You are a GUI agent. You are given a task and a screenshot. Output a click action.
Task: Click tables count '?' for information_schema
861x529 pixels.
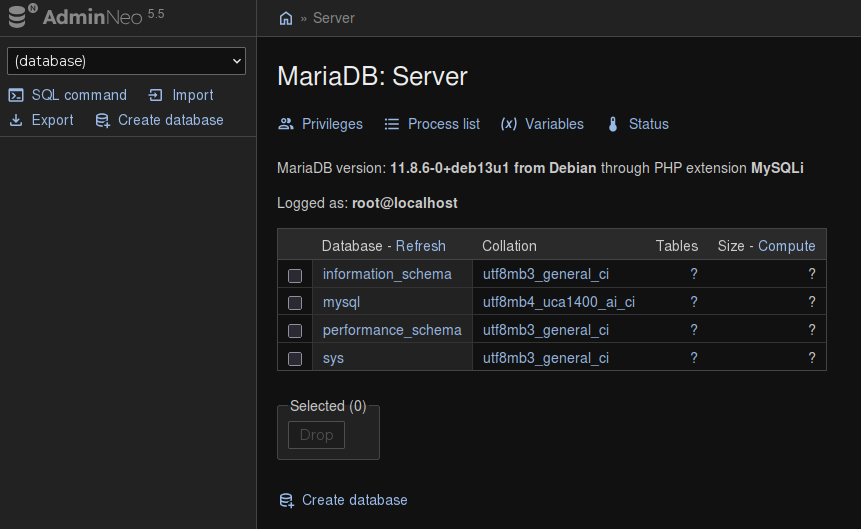pos(694,274)
